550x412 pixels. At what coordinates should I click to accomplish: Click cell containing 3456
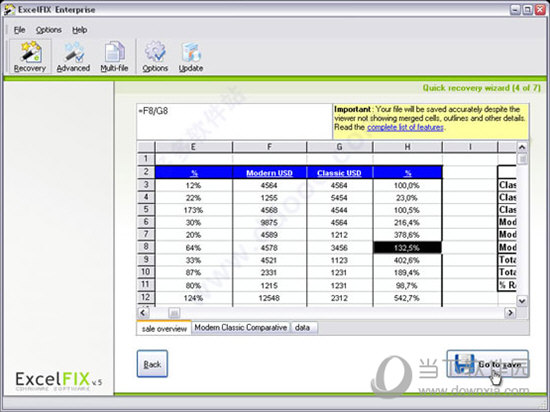340,248
